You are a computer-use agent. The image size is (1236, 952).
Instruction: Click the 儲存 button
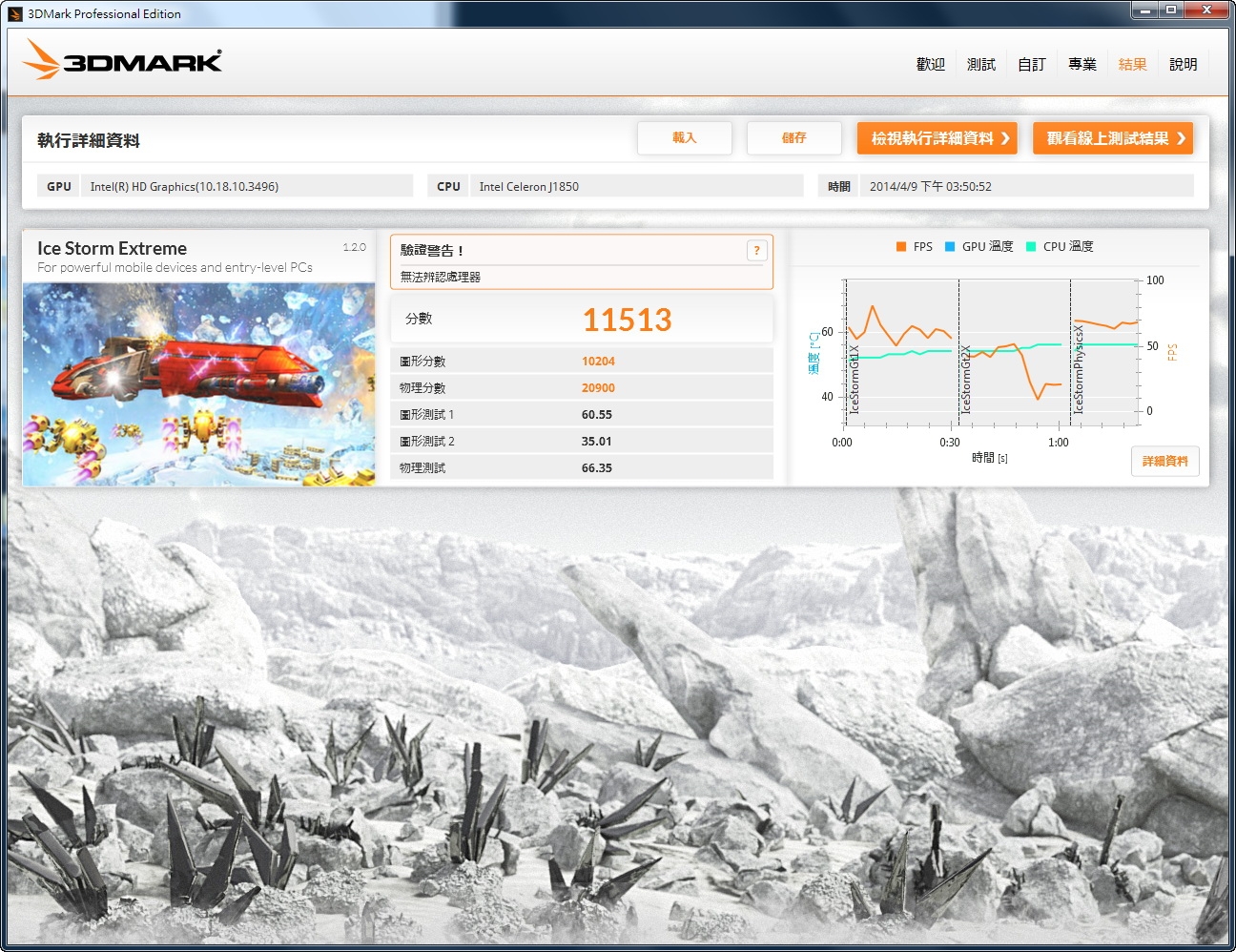[x=794, y=137]
